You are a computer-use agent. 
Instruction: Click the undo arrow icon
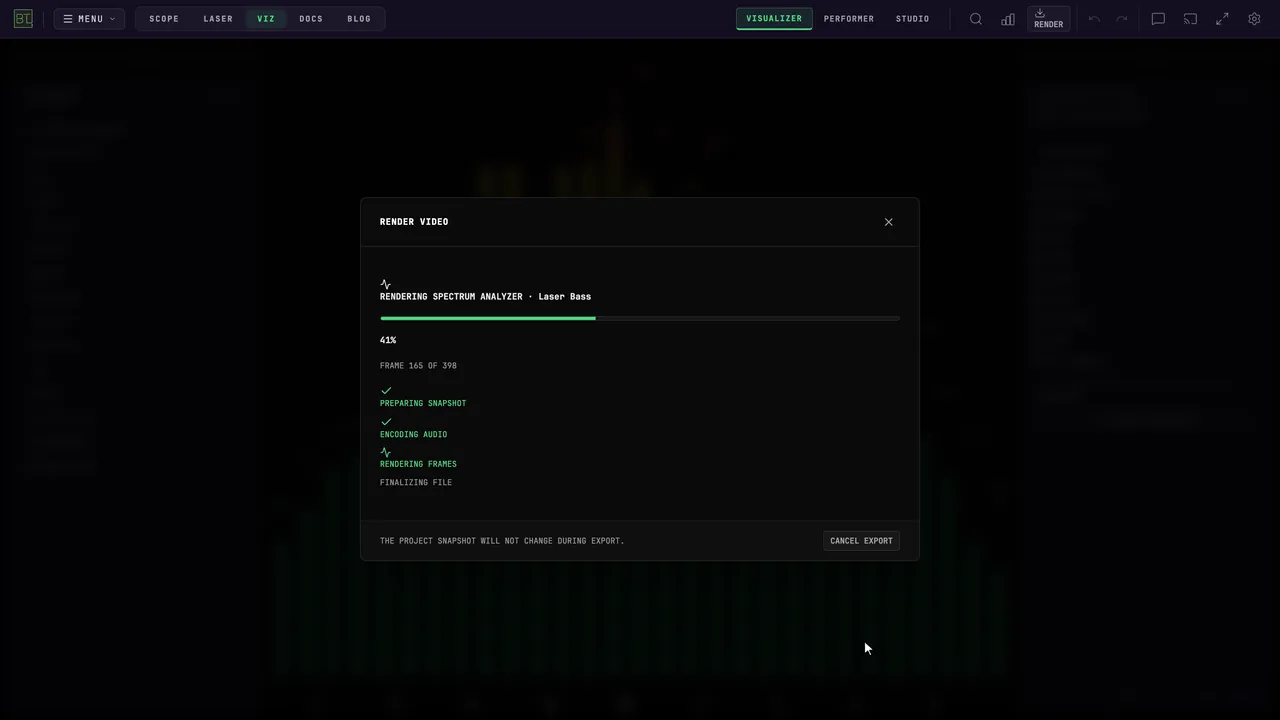(1094, 19)
